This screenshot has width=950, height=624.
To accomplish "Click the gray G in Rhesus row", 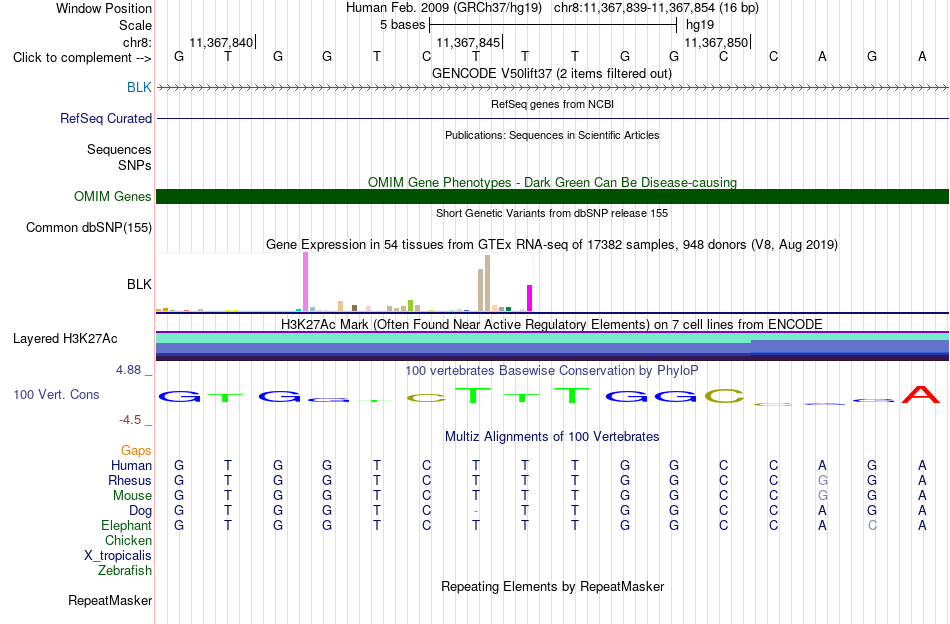I will pos(822,480).
